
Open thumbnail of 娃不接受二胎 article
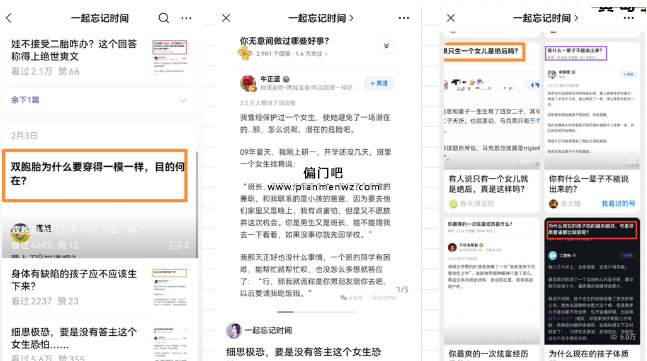pos(170,57)
